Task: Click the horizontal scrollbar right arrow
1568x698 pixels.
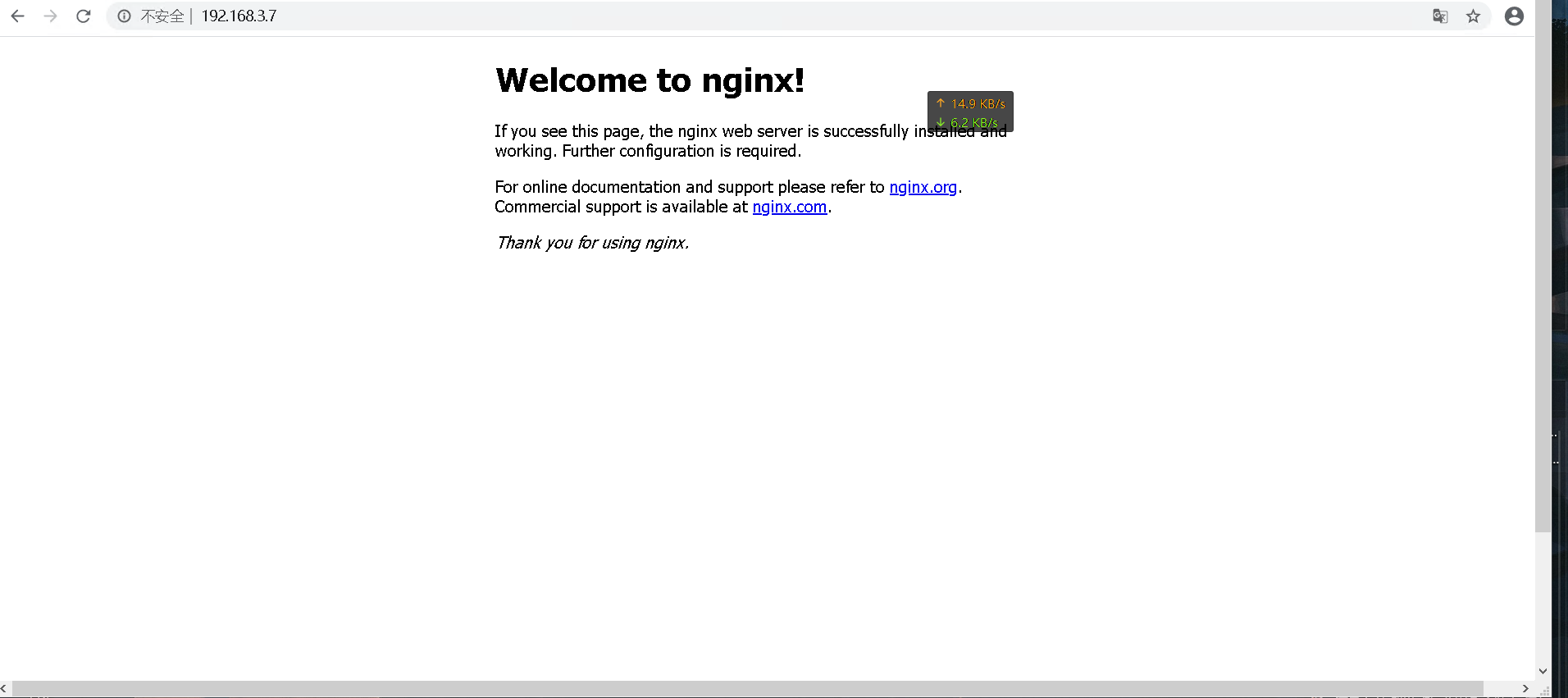Action: pos(1525,688)
